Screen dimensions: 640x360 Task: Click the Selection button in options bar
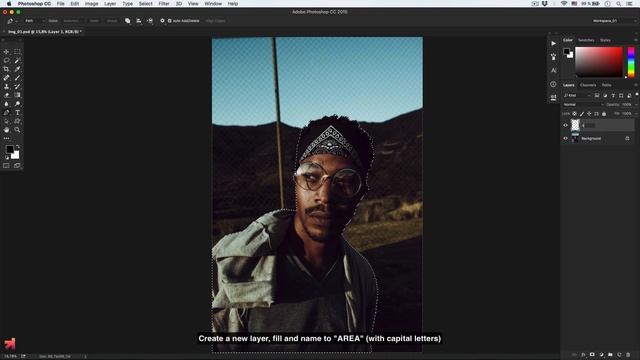click(x=71, y=21)
